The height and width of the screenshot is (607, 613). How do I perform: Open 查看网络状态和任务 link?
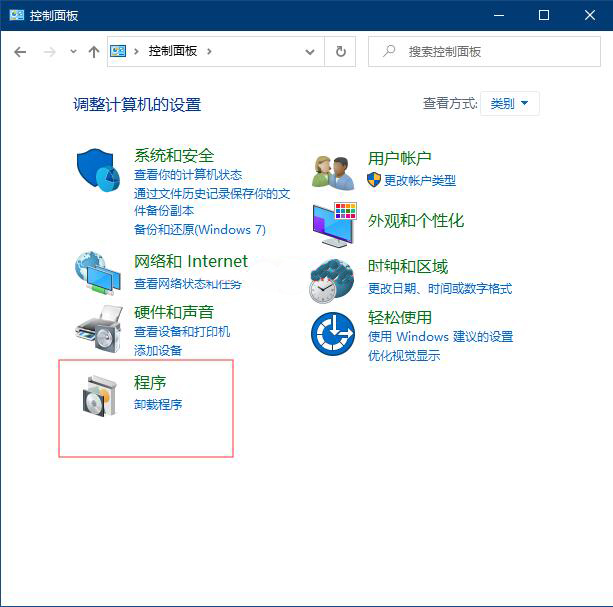(x=188, y=284)
